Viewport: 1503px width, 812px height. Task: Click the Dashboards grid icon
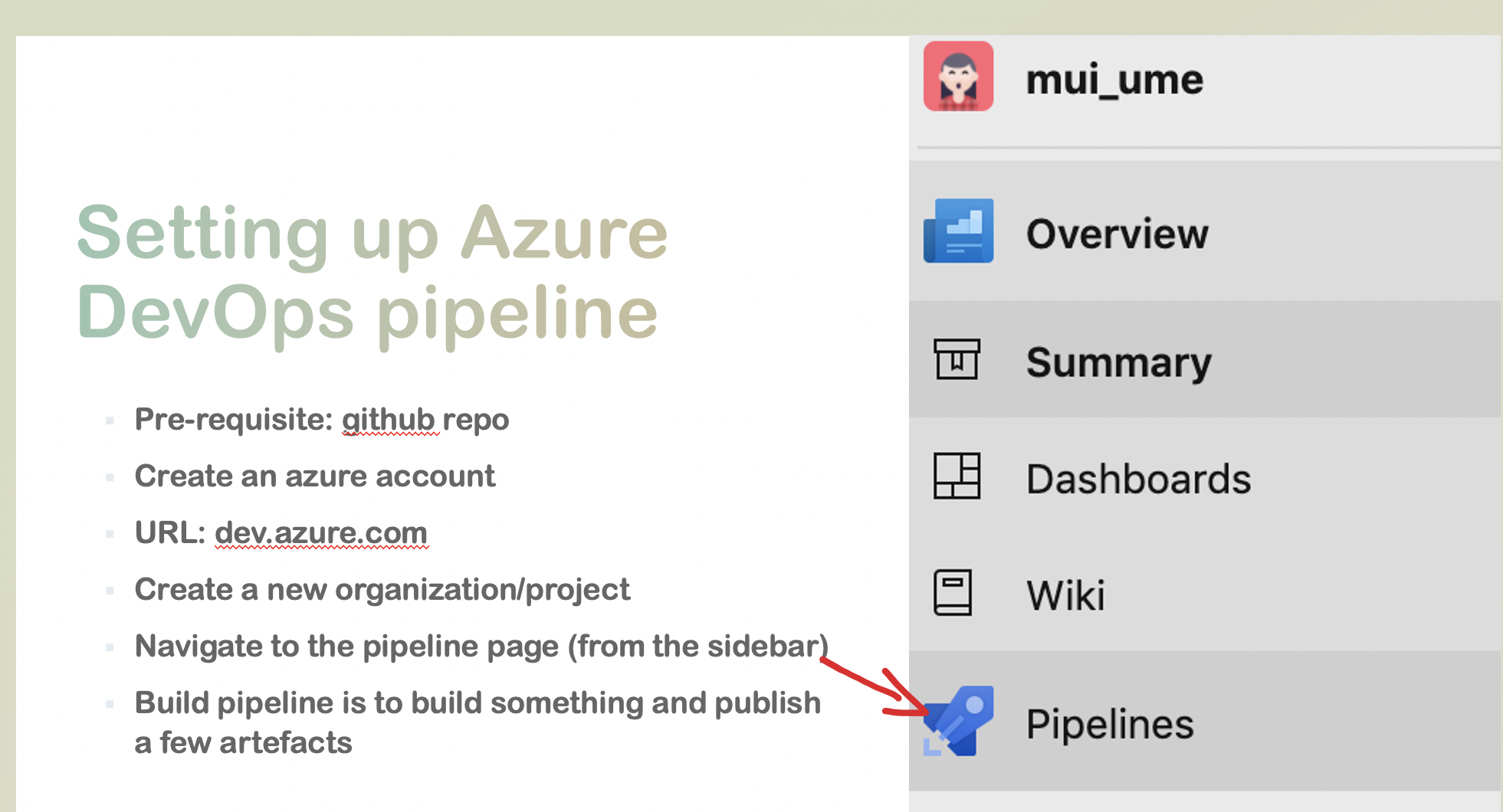click(x=957, y=476)
